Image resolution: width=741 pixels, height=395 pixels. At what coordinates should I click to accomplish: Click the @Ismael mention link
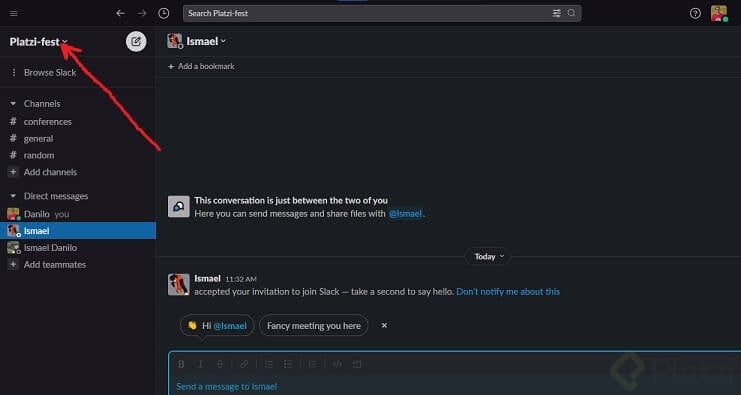pos(405,214)
